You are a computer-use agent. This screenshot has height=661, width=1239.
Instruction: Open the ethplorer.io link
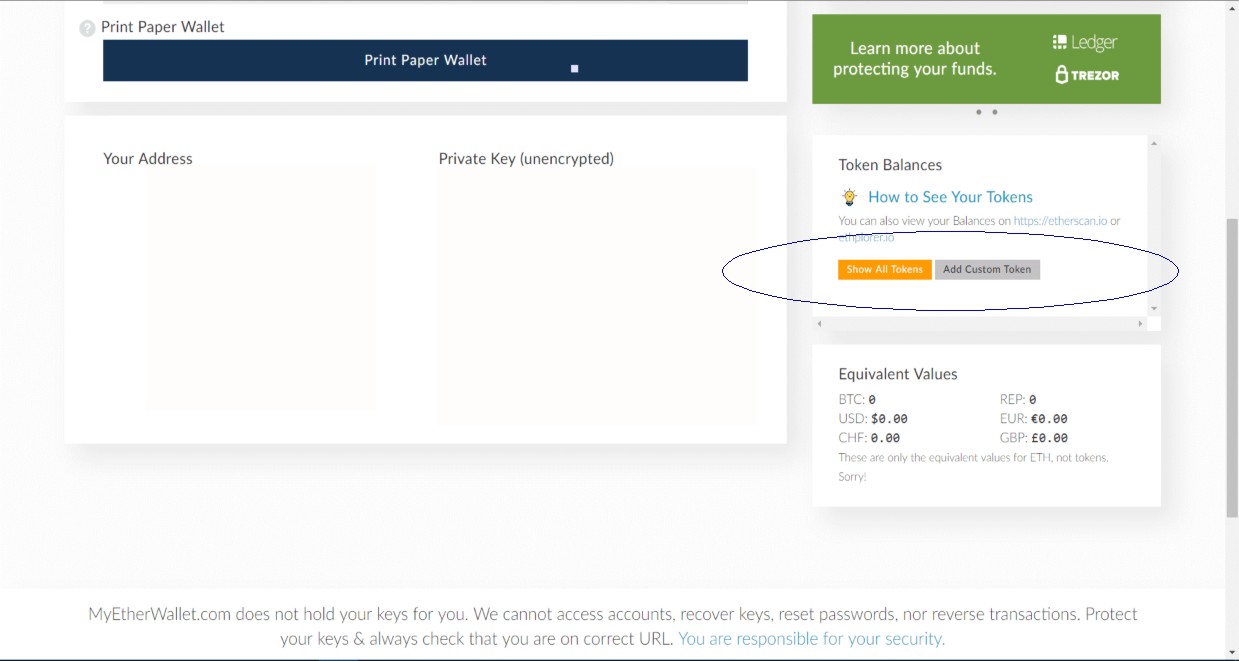click(x=866, y=238)
